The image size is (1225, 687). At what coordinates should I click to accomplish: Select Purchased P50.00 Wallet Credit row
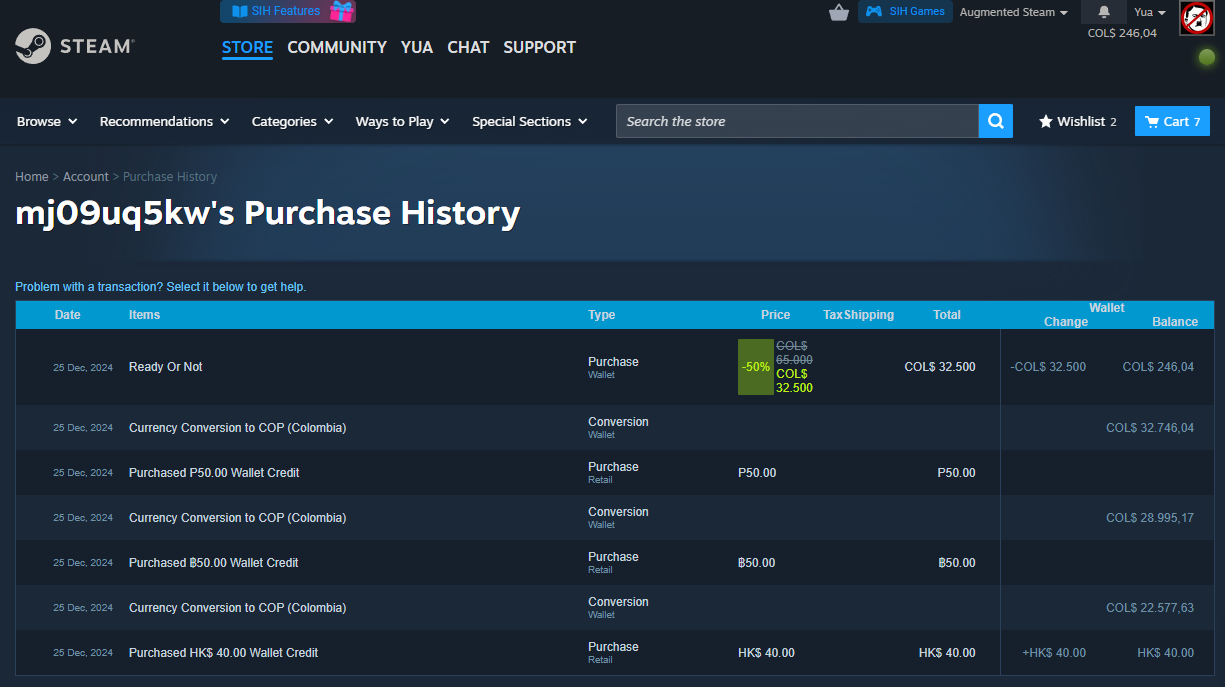click(x=615, y=472)
